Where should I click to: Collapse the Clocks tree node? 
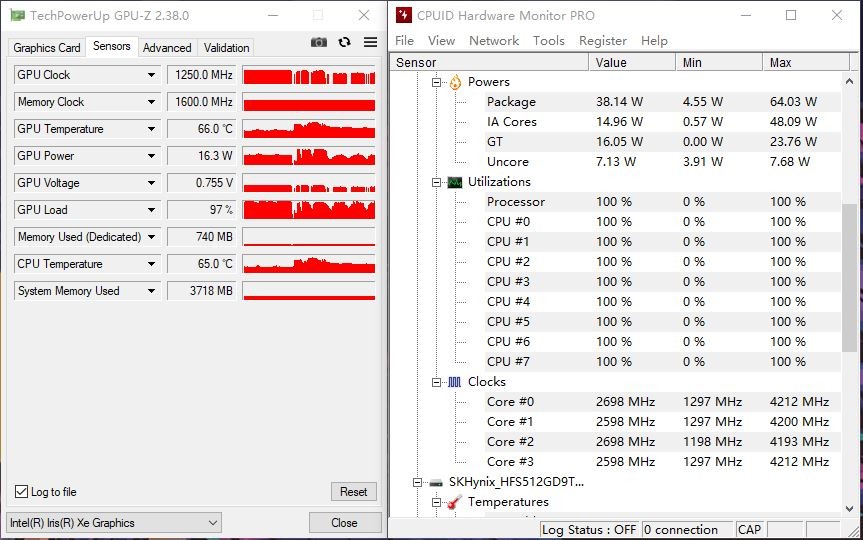point(436,382)
